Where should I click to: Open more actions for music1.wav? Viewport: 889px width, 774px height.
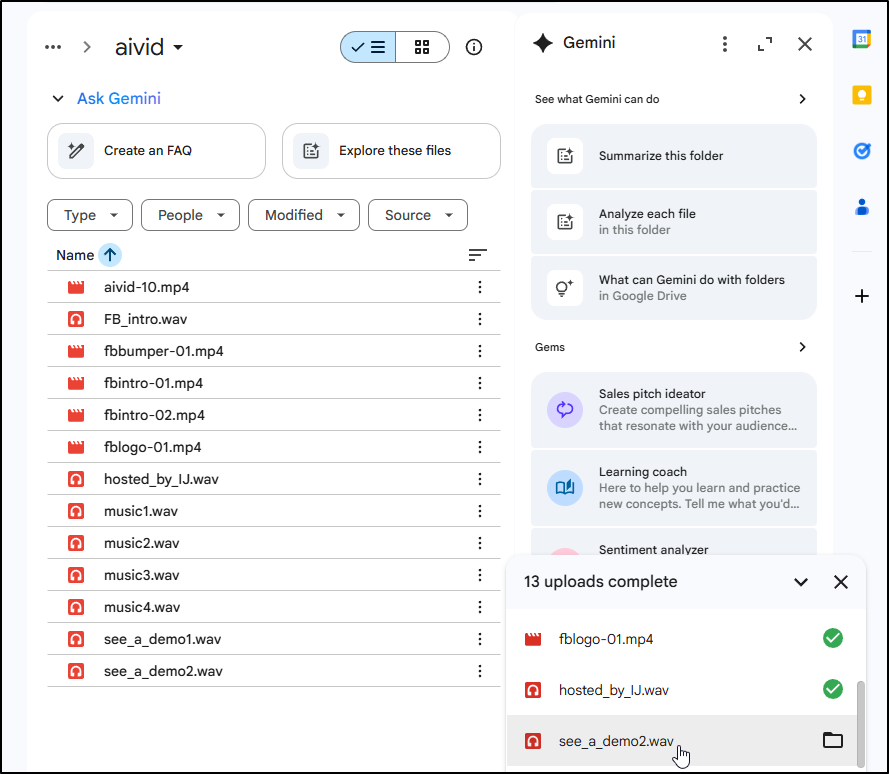click(480, 511)
